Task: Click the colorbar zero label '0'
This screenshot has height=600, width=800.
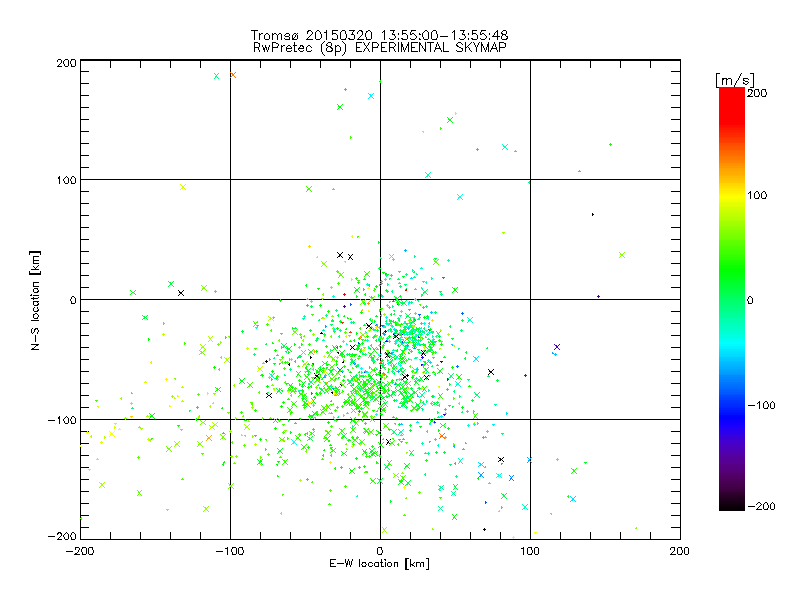Action: (x=750, y=301)
